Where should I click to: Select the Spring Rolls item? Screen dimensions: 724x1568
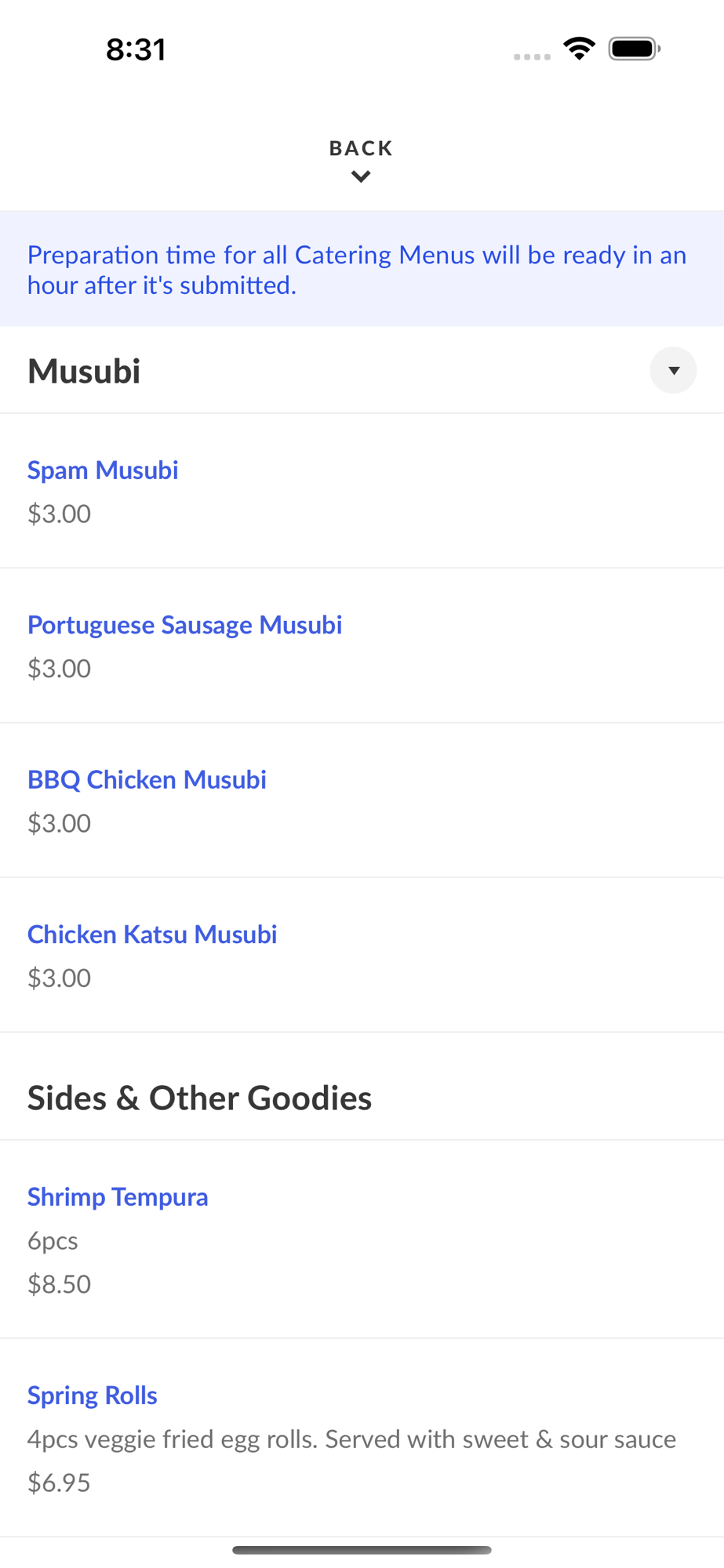(x=93, y=1396)
